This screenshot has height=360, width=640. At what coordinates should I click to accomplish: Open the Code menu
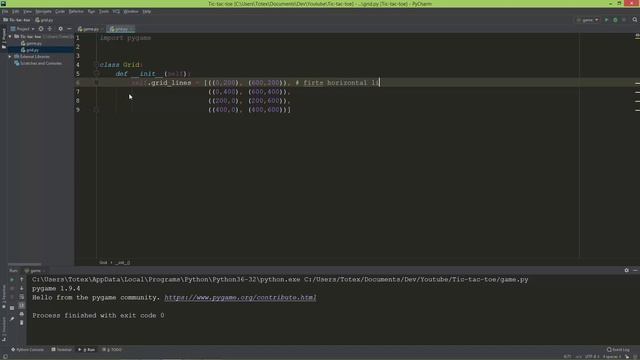point(60,11)
